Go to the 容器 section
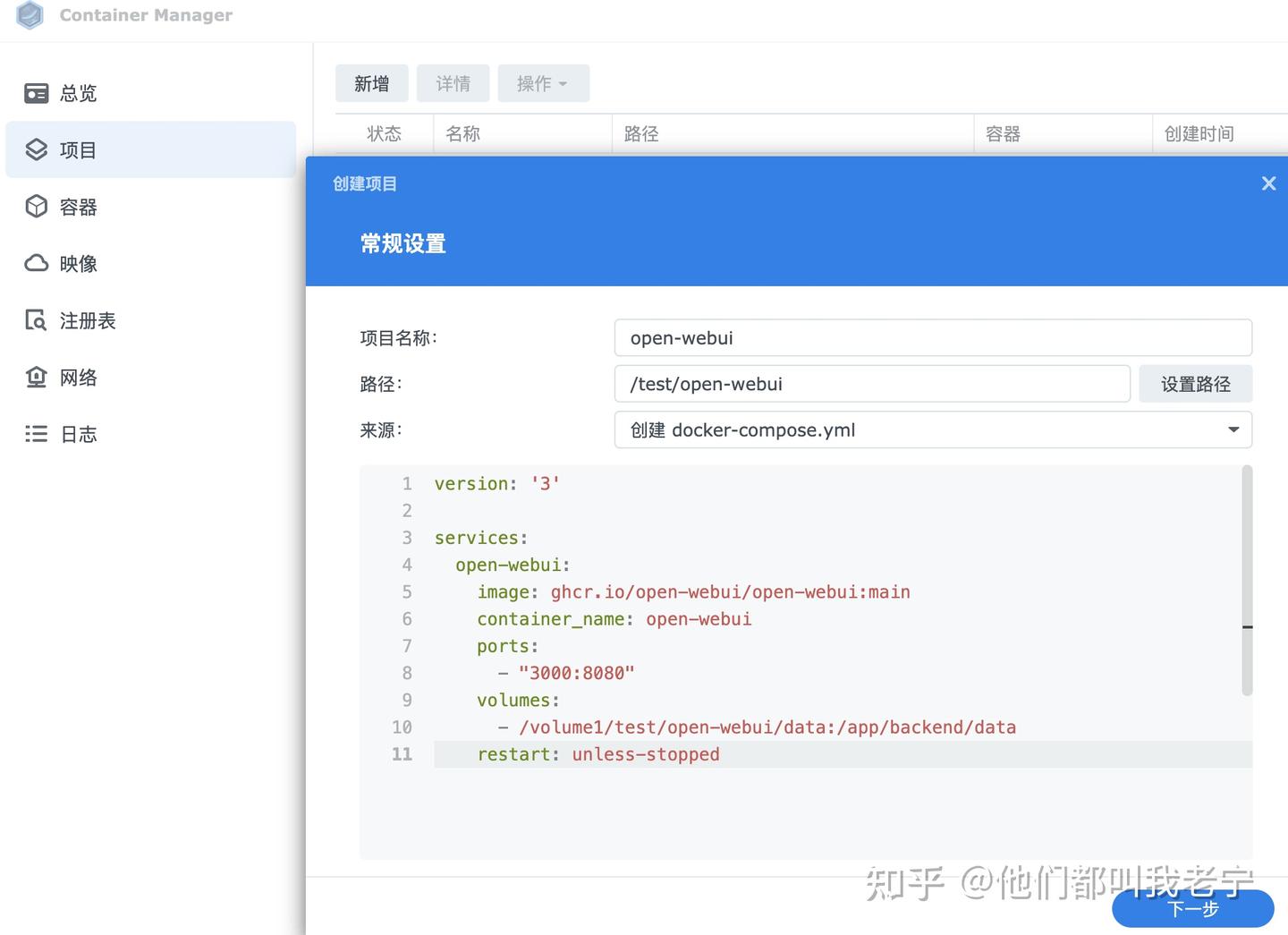 [150, 207]
